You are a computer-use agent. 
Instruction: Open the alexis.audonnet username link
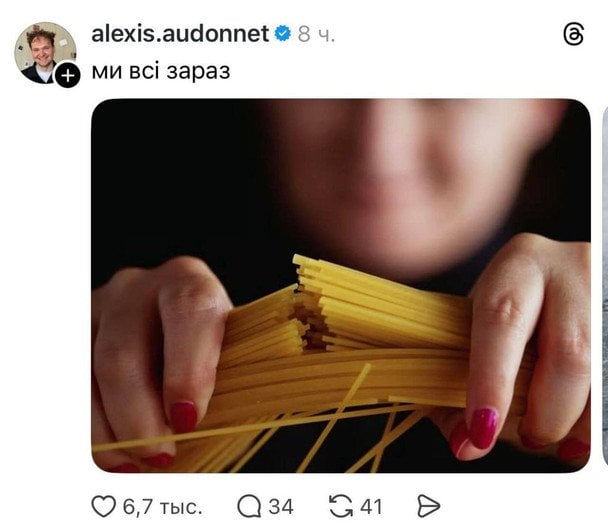click(x=180, y=34)
